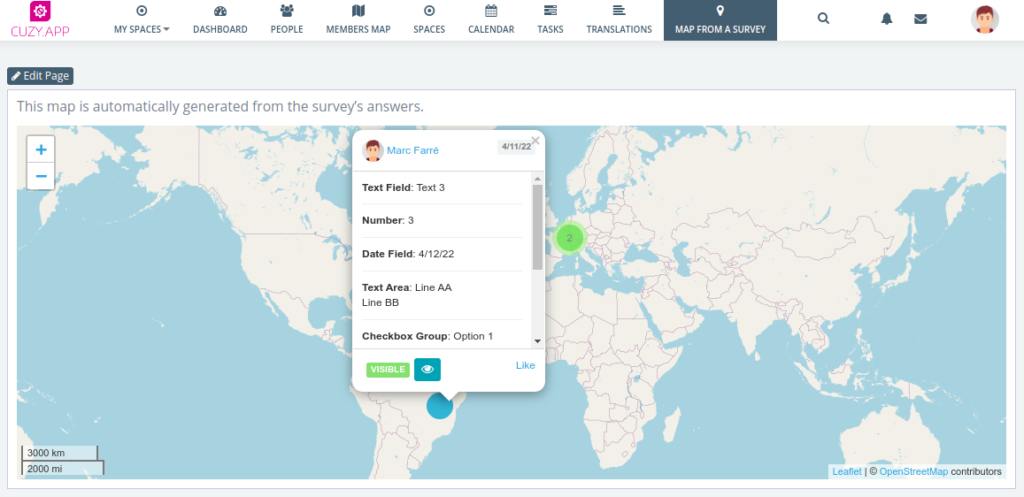Viewport: 1024px width, 497px height.
Task: Open the Members Map page
Action: pyautogui.click(x=358, y=20)
